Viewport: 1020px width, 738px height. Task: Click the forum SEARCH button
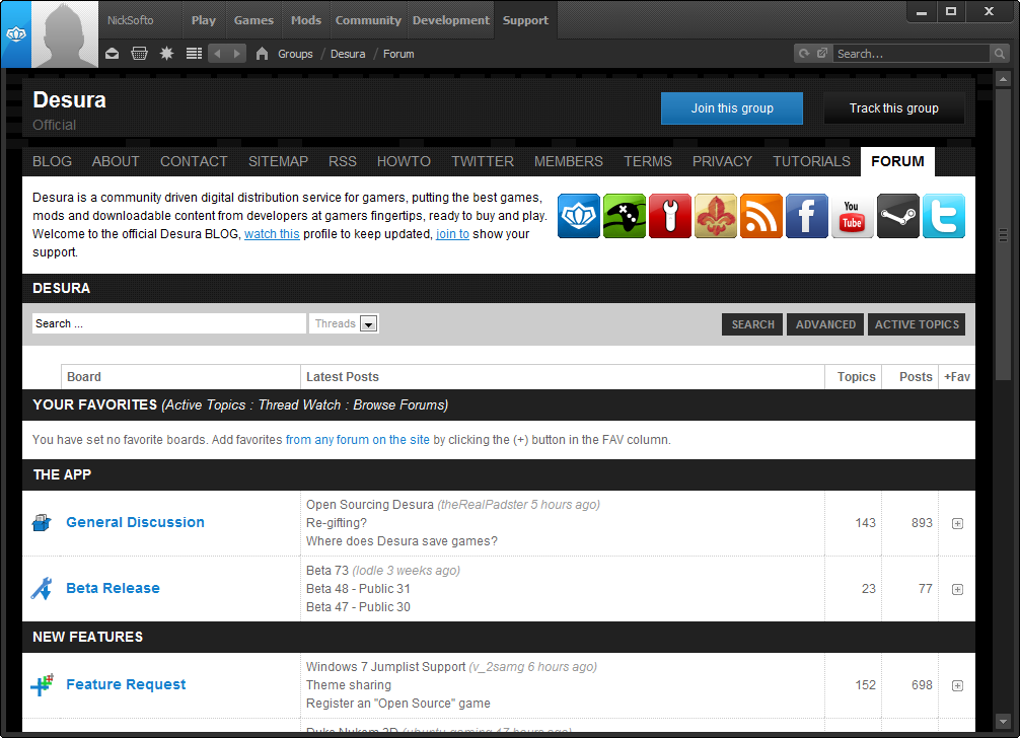[x=753, y=324]
